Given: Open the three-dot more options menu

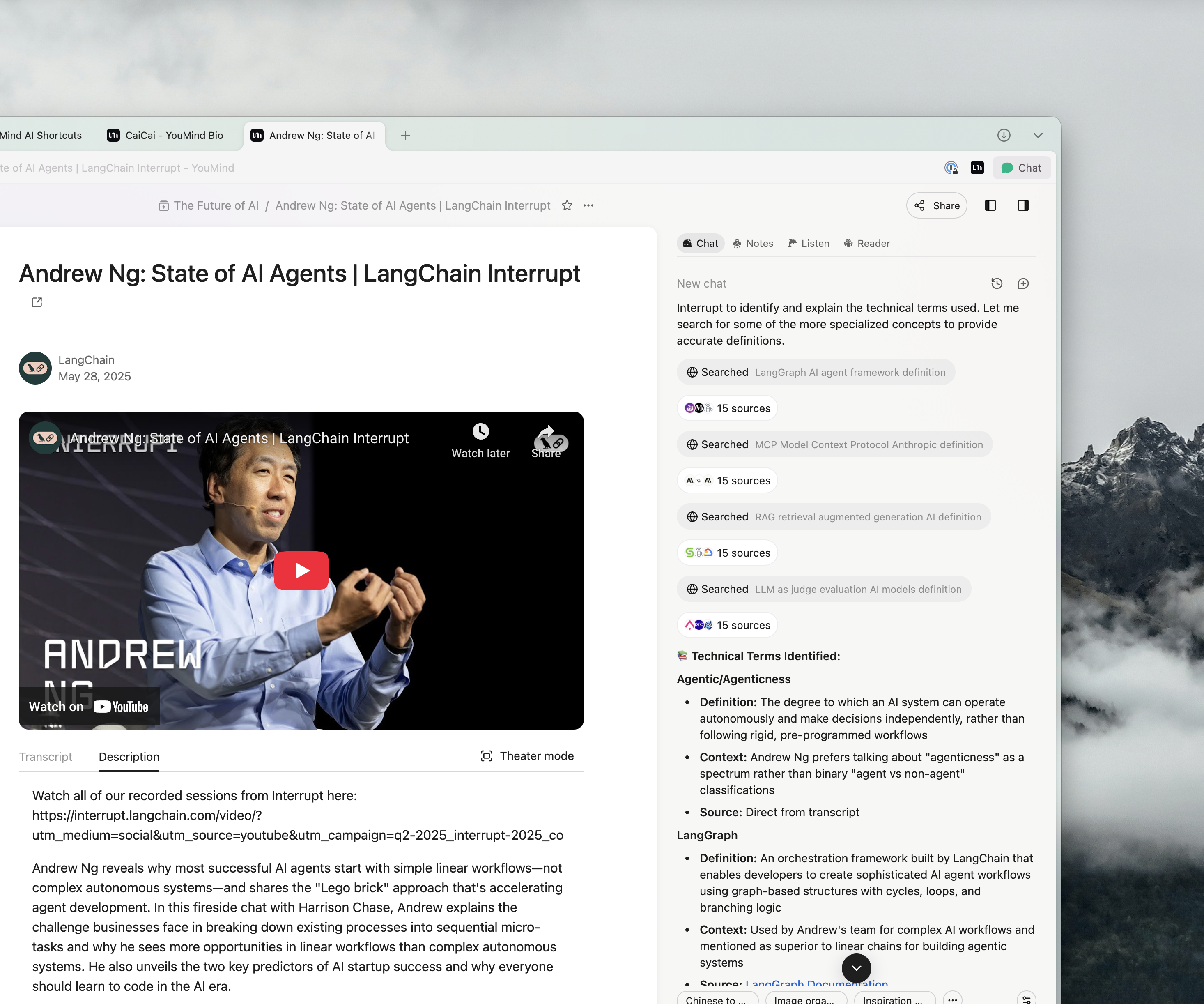Looking at the screenshot, I should click(588, 205).
